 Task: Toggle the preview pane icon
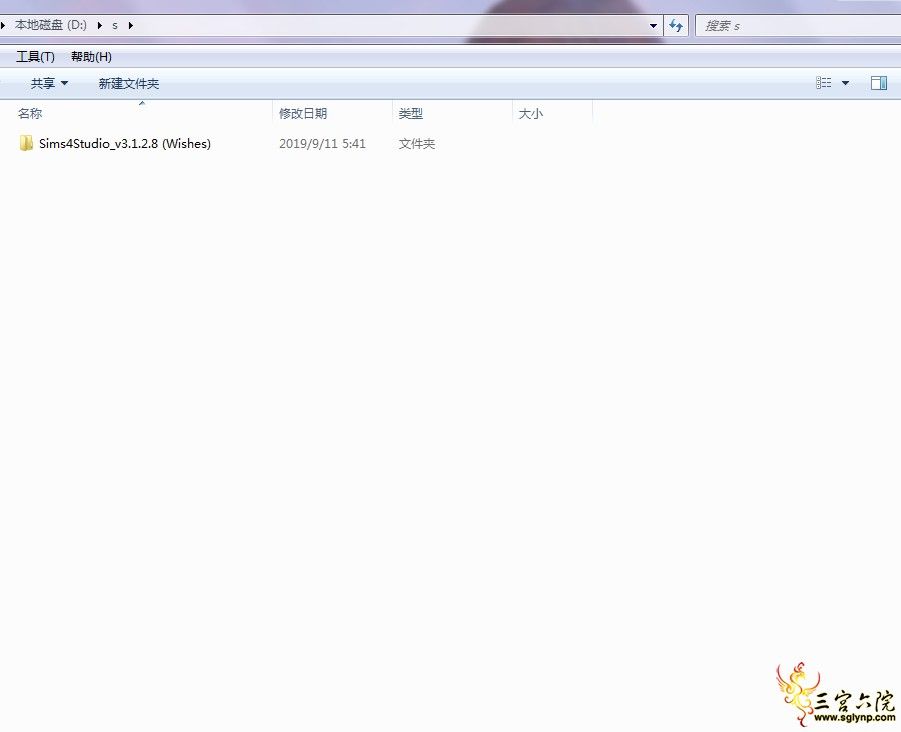879,83
